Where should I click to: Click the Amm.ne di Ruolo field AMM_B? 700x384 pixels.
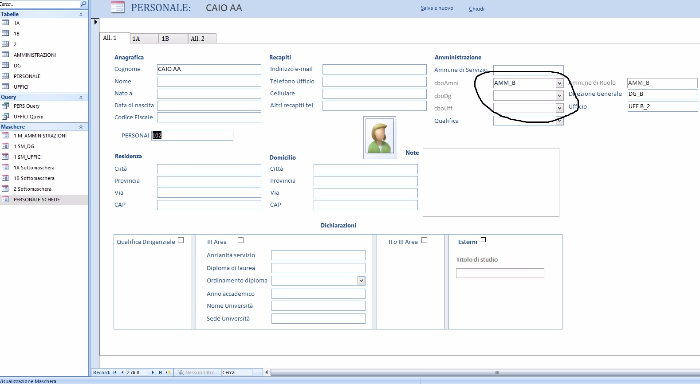662,83
